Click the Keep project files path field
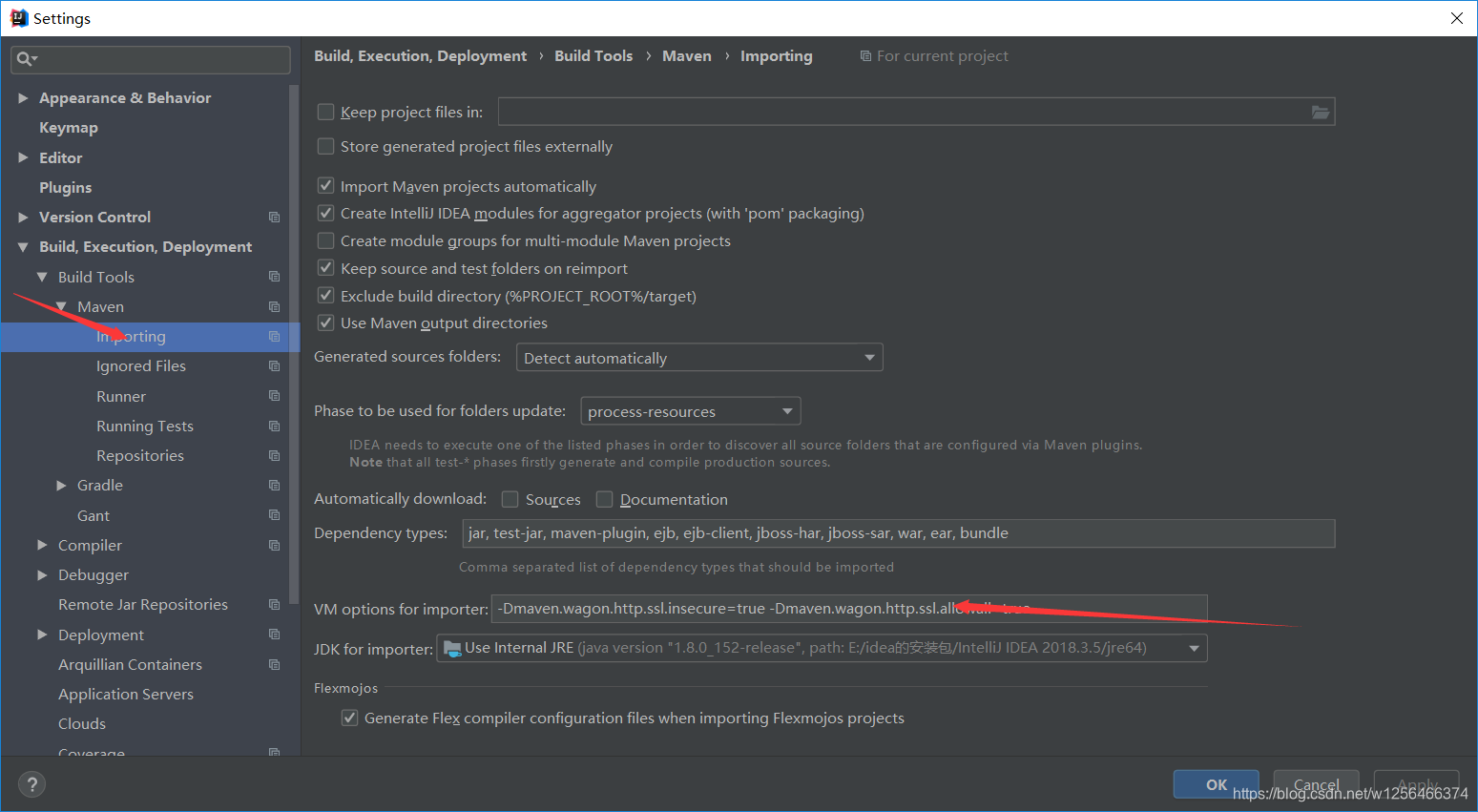The image size is (1478, 812). pos(916,112)
